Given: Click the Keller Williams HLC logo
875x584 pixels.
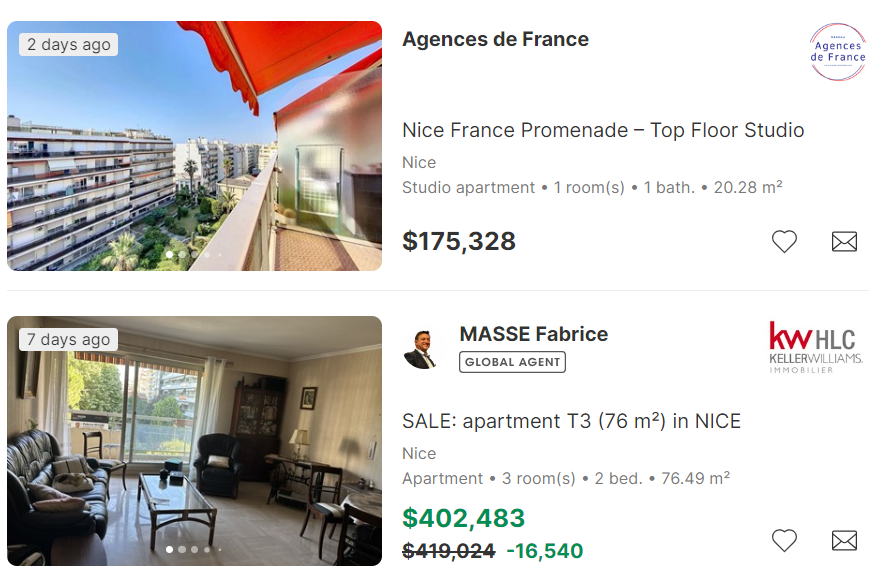Looking at the screenshot, I should point(815,347).
